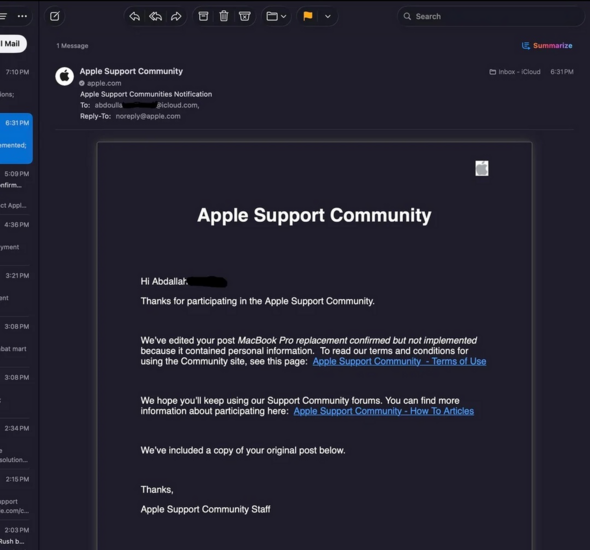The height and width of the screenshot is (550, 590).
Task: Toggle the filter messages icon
Action: click(3, 16)
